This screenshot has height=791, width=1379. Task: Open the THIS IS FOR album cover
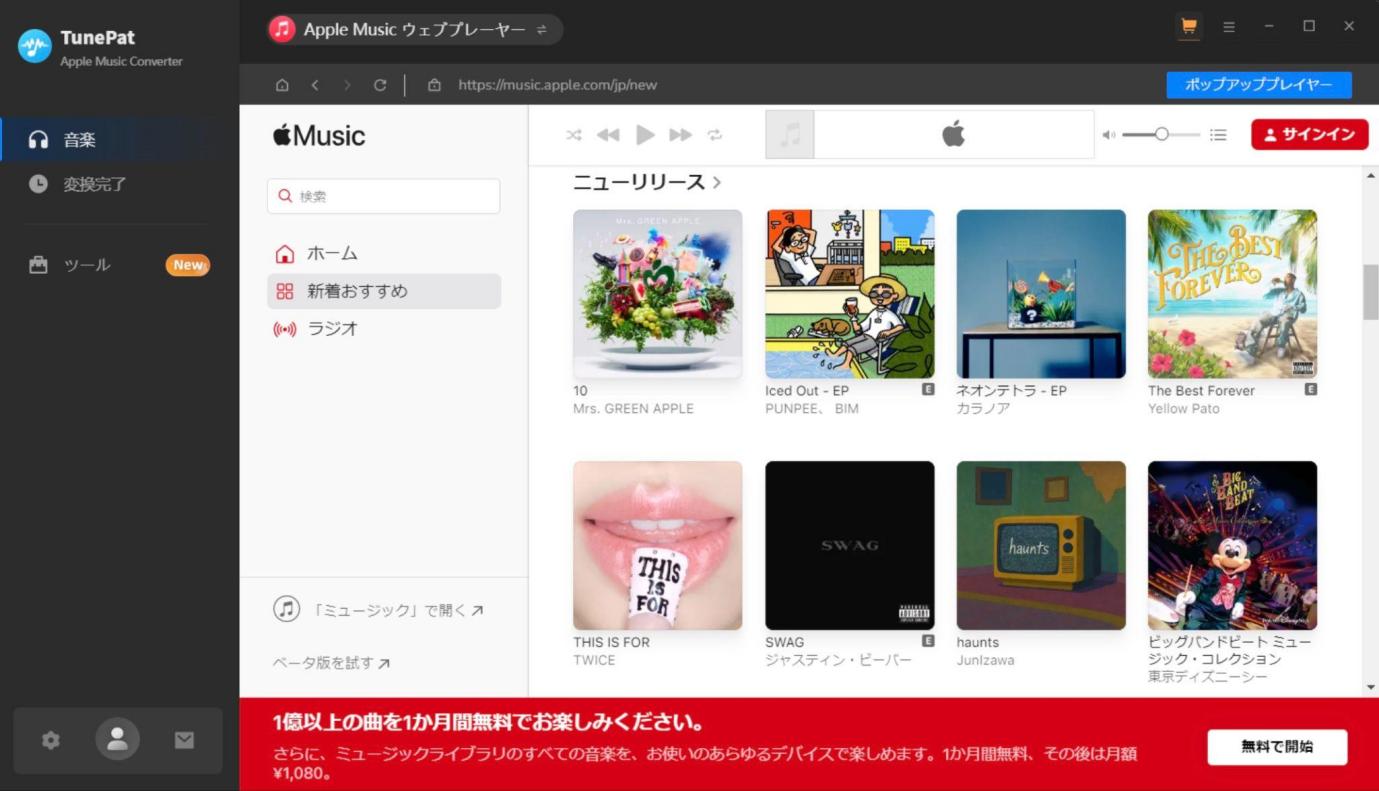coord(657,546)
